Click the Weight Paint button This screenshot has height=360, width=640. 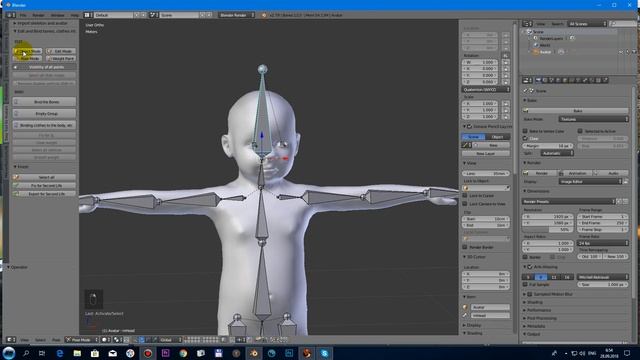[x=61, y=58]
